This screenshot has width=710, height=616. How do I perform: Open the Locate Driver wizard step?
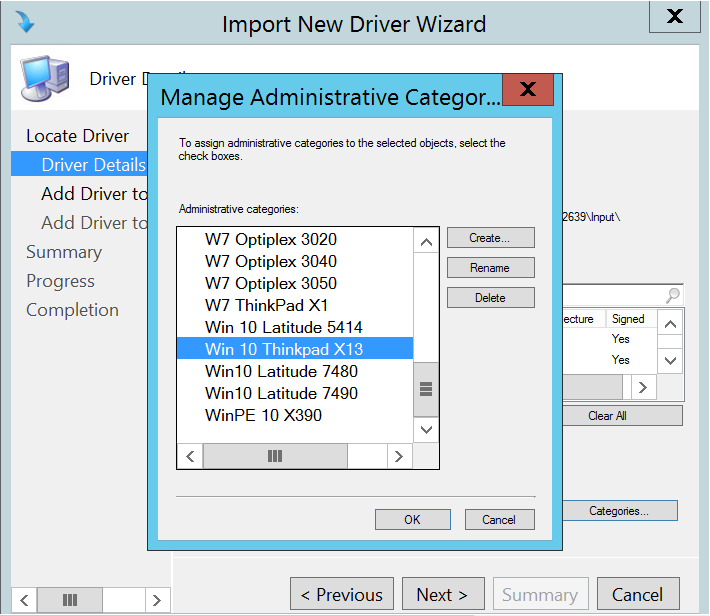77,136
